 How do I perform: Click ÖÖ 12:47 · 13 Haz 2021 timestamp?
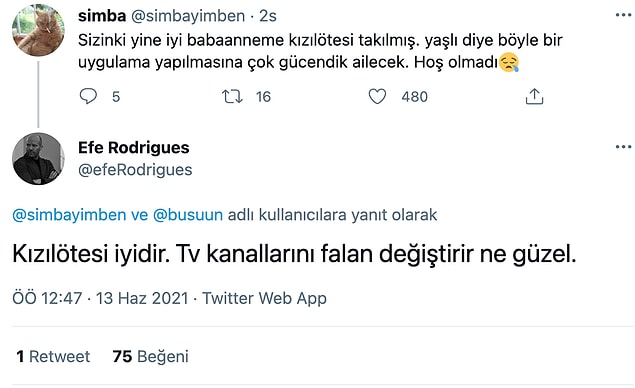point(100,298)
